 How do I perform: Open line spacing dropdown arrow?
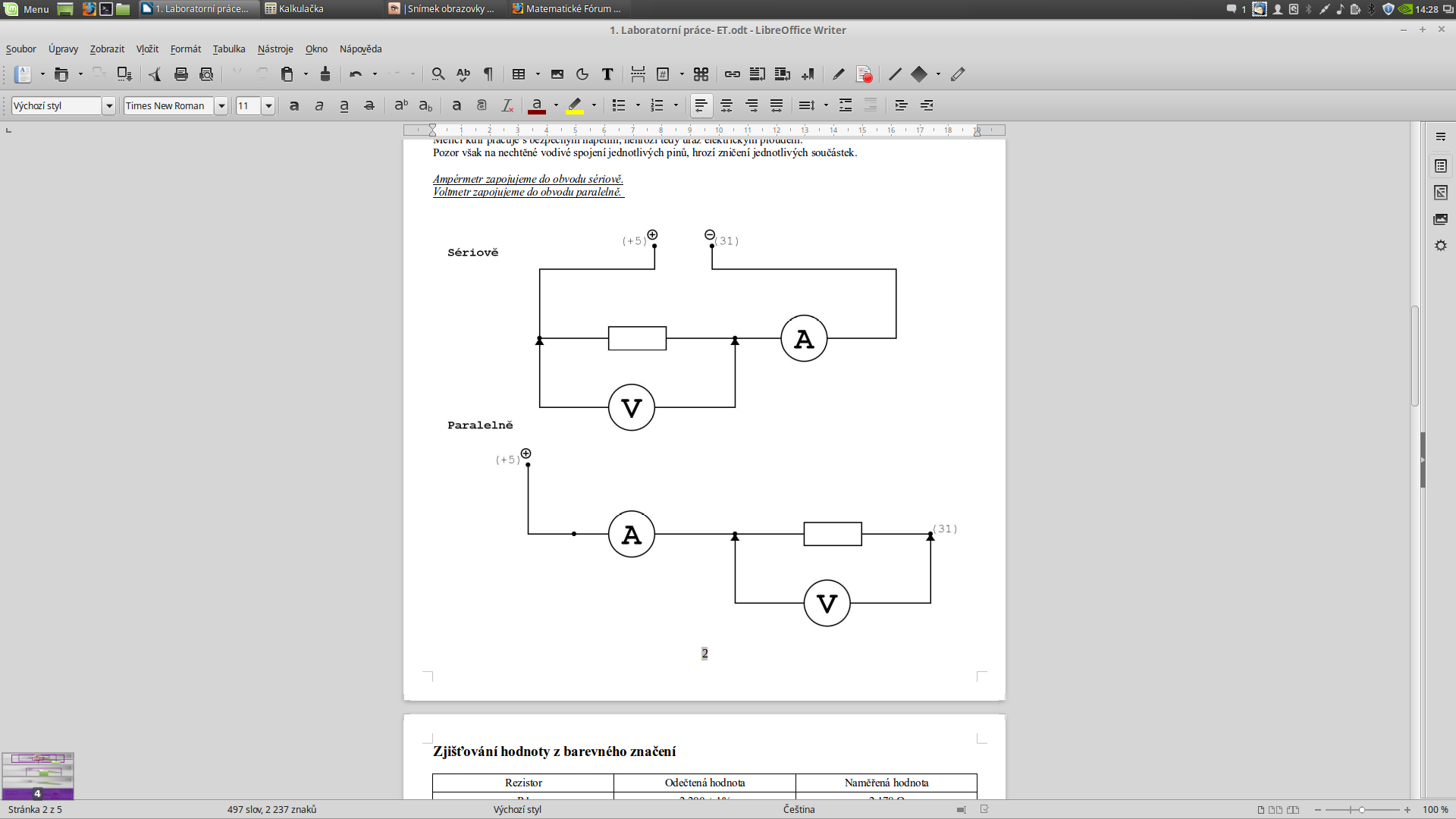(826, 105)
